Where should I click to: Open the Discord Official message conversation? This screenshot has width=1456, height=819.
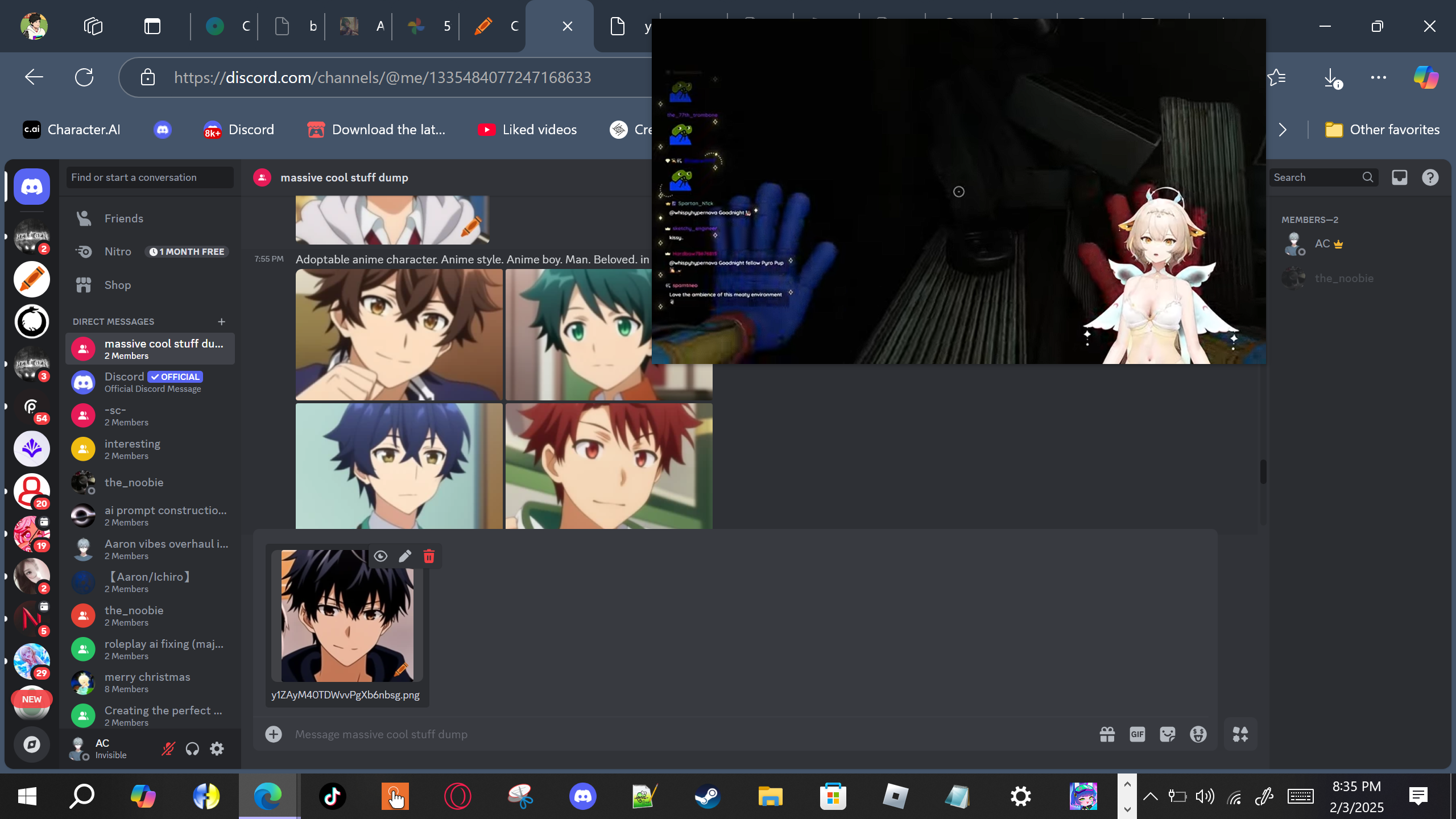point(150,382)
